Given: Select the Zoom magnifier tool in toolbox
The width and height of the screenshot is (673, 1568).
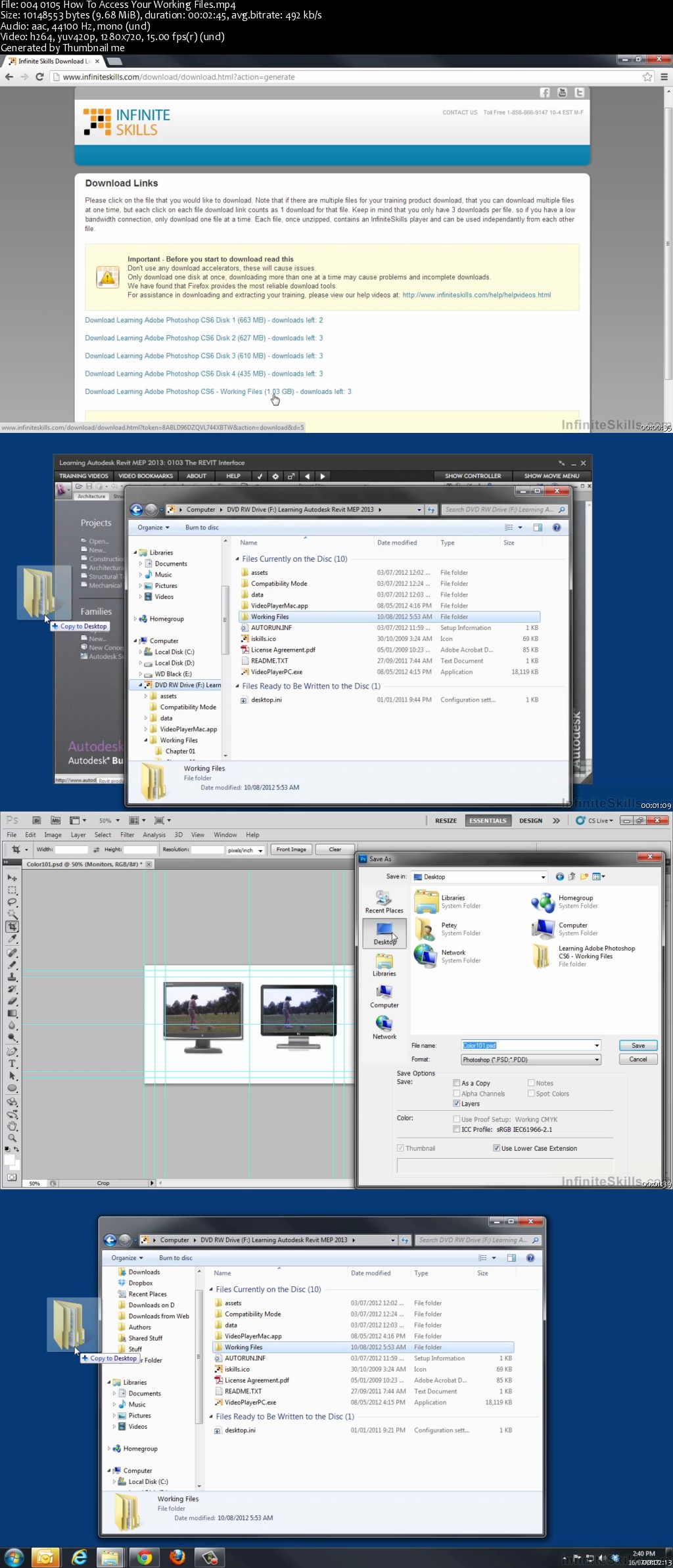Looking at the screenshot, I should [x=12, y=1138].
